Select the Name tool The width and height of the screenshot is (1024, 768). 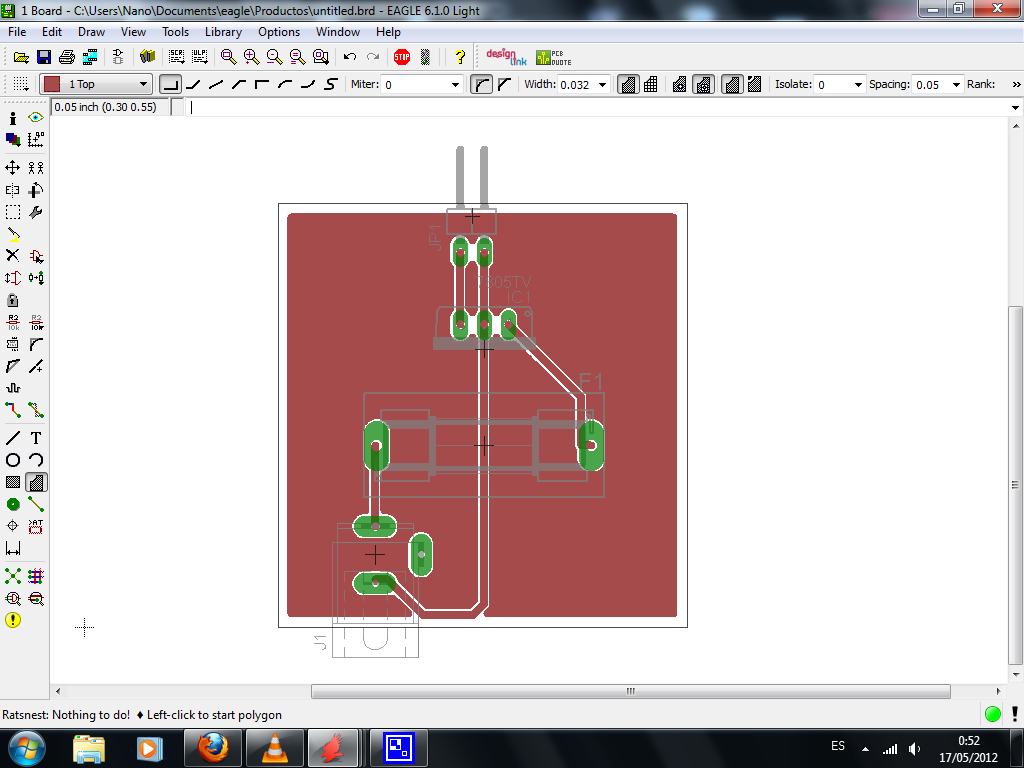(x=12, y=322)
